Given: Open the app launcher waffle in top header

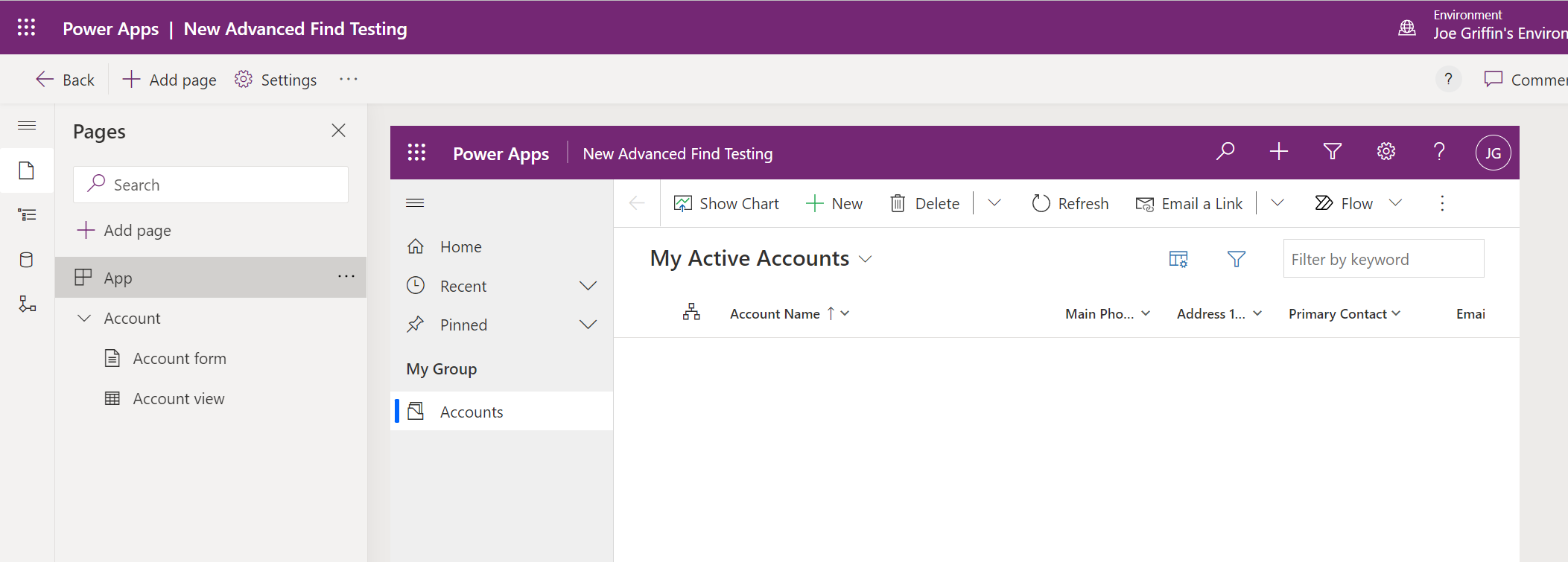Looking at the screenshot, I should point(27,28).
